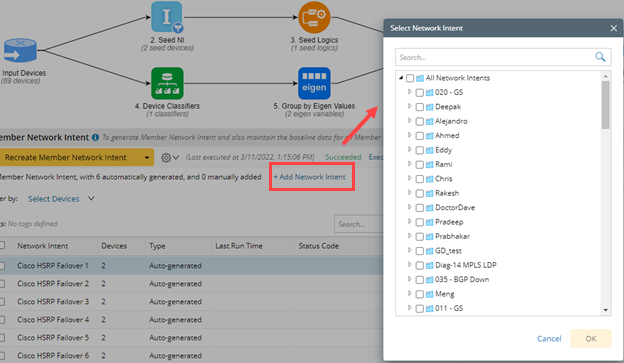Select the Ahmed folder checkbox
This screenshot has width=624, height=363.
[419, 136]
